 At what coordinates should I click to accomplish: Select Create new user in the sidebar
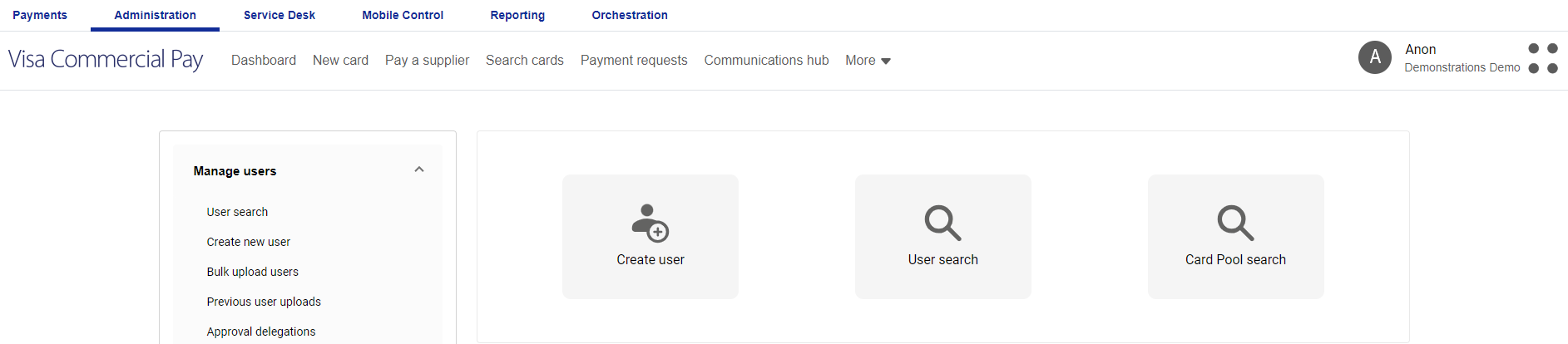(x=249, y=242)
